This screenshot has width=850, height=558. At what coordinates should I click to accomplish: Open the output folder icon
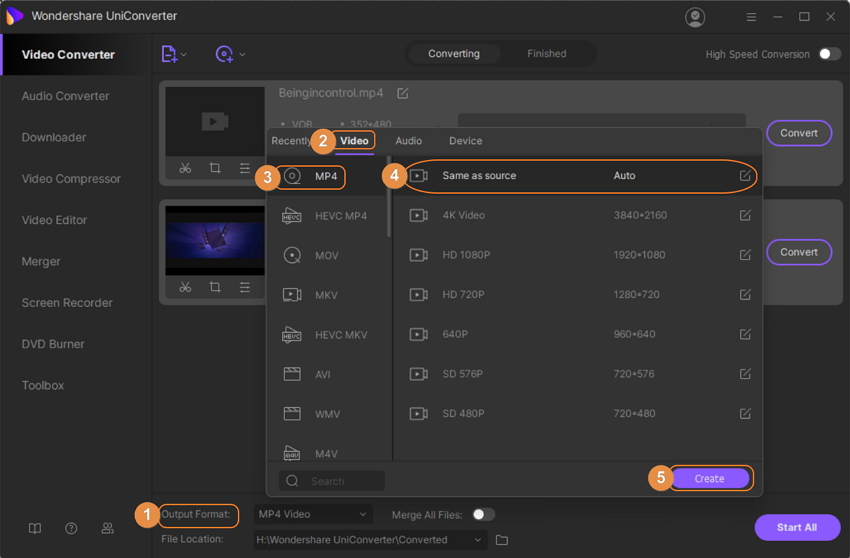[x=502, y=540]
